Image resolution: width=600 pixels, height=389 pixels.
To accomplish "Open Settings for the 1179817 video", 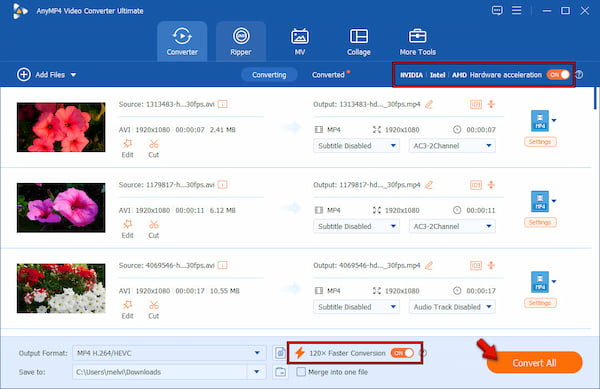I will (540, 223).
